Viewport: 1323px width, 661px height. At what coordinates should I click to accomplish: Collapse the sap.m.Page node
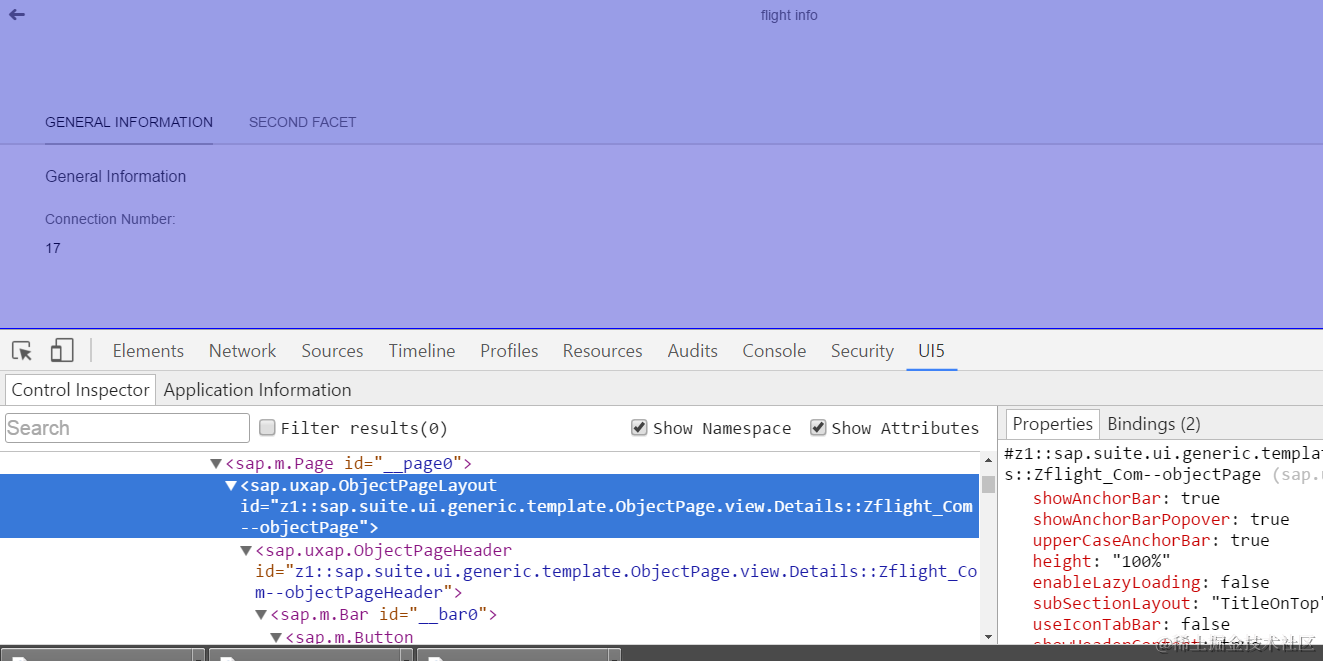pyautogui.click(x=216, y=464)
